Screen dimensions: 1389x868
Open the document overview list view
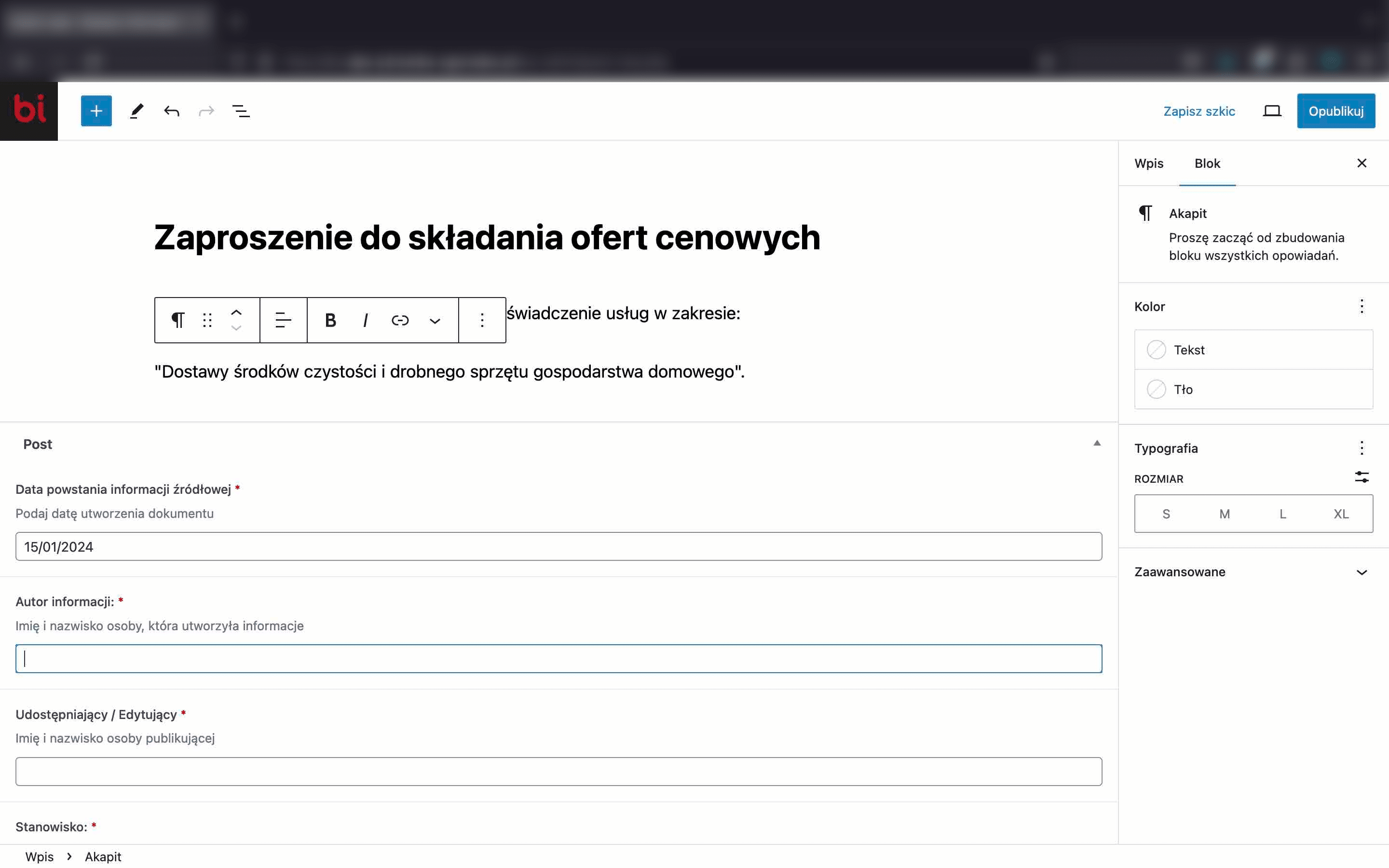point(241,111)
